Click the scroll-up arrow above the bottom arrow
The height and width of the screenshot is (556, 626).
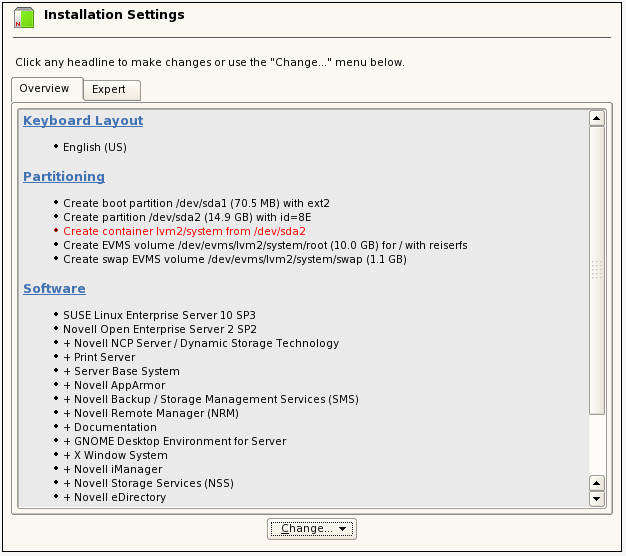(x=597, y=482)
